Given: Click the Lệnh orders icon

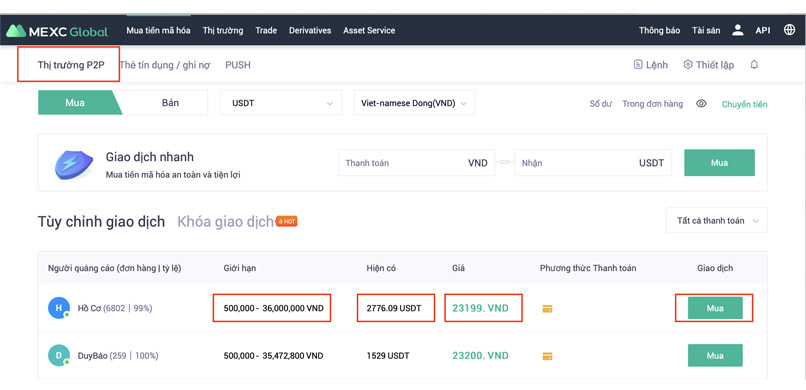Looking at the screenshot, I should (x=638, y=65).
